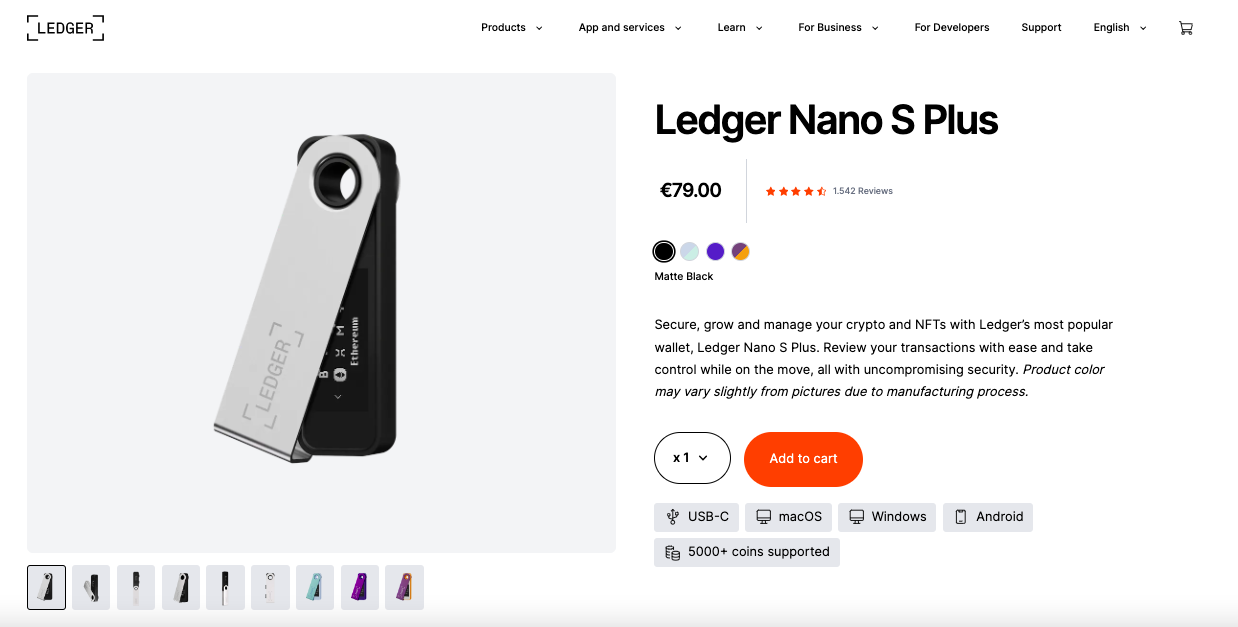Click the Windows desktop icon badge
The image size is (1238, 627).
tap(856, 516)
